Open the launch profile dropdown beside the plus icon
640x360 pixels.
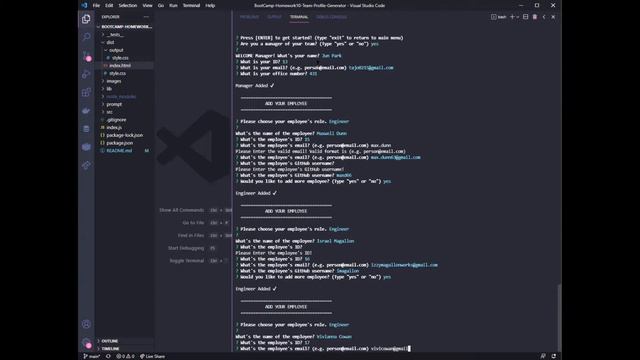click(x=518, y=17)
